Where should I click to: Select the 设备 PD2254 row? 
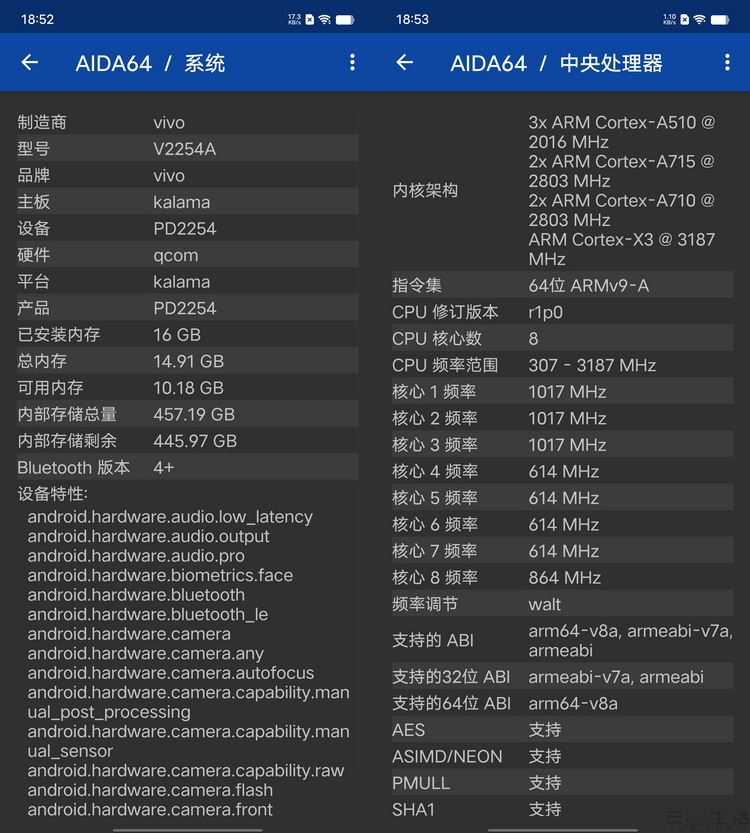point(188,228)
